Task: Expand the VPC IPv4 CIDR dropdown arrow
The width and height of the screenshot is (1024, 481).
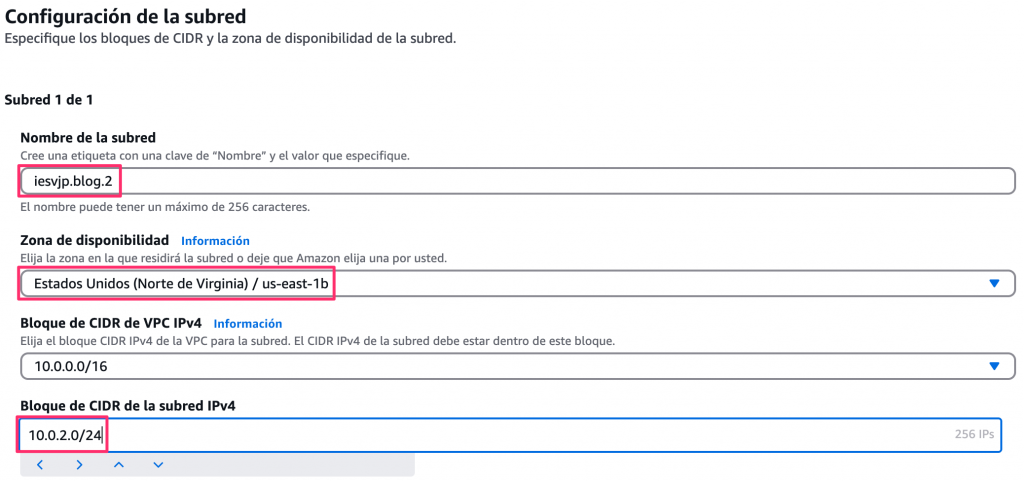Action: (993, 367)
